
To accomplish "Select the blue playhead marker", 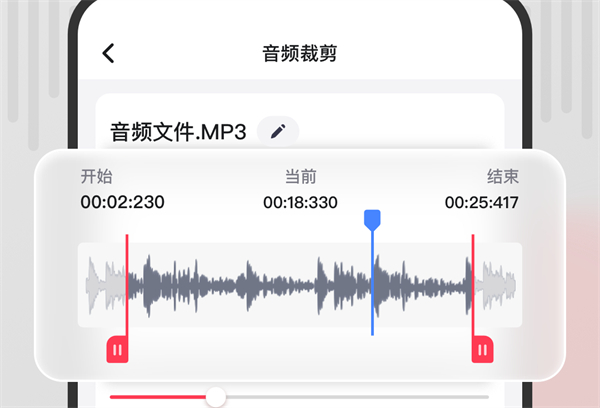I will 372,220.
